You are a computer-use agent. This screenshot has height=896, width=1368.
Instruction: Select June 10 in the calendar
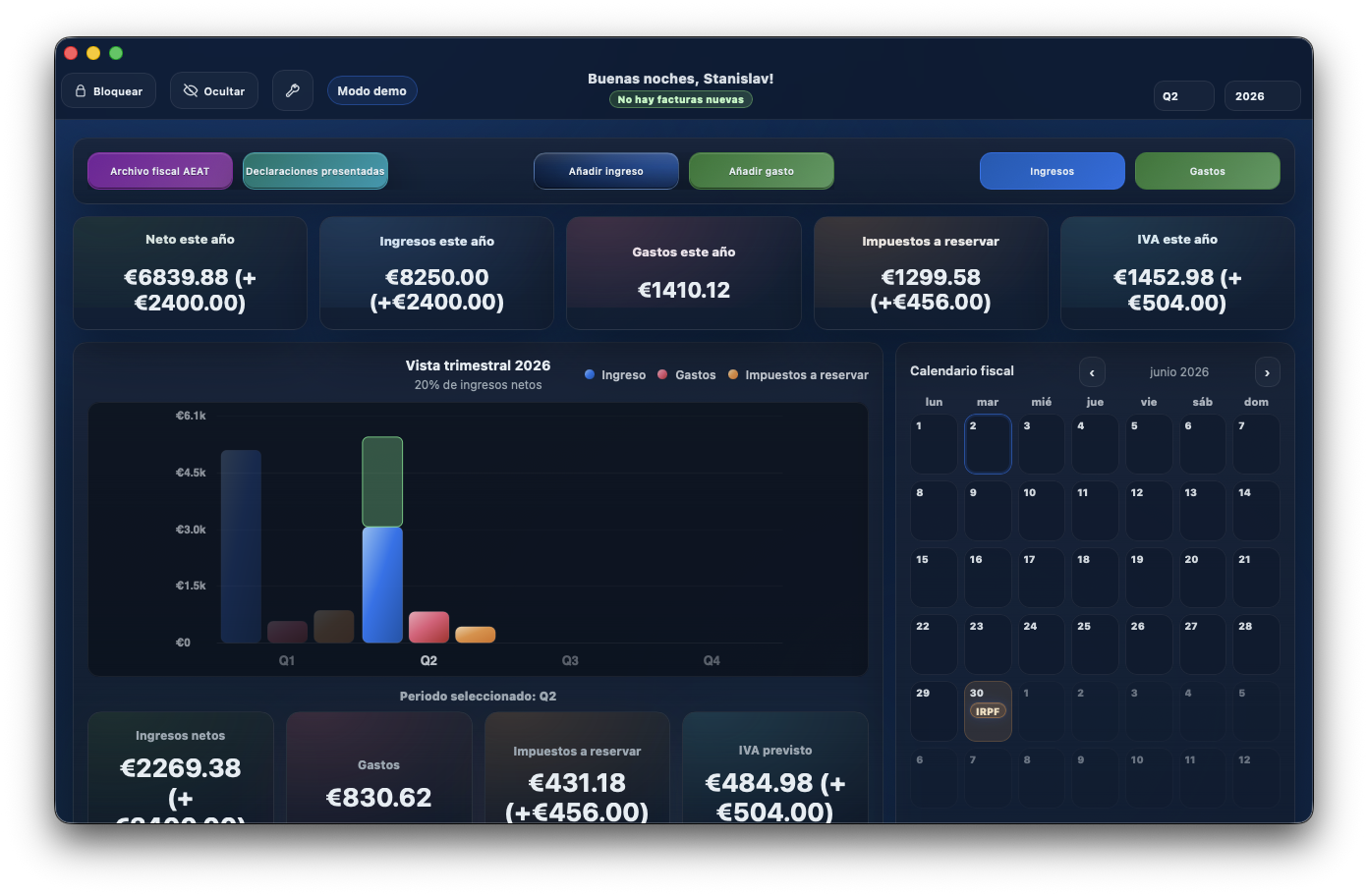pyautogui.click(x=1042, y=511)
